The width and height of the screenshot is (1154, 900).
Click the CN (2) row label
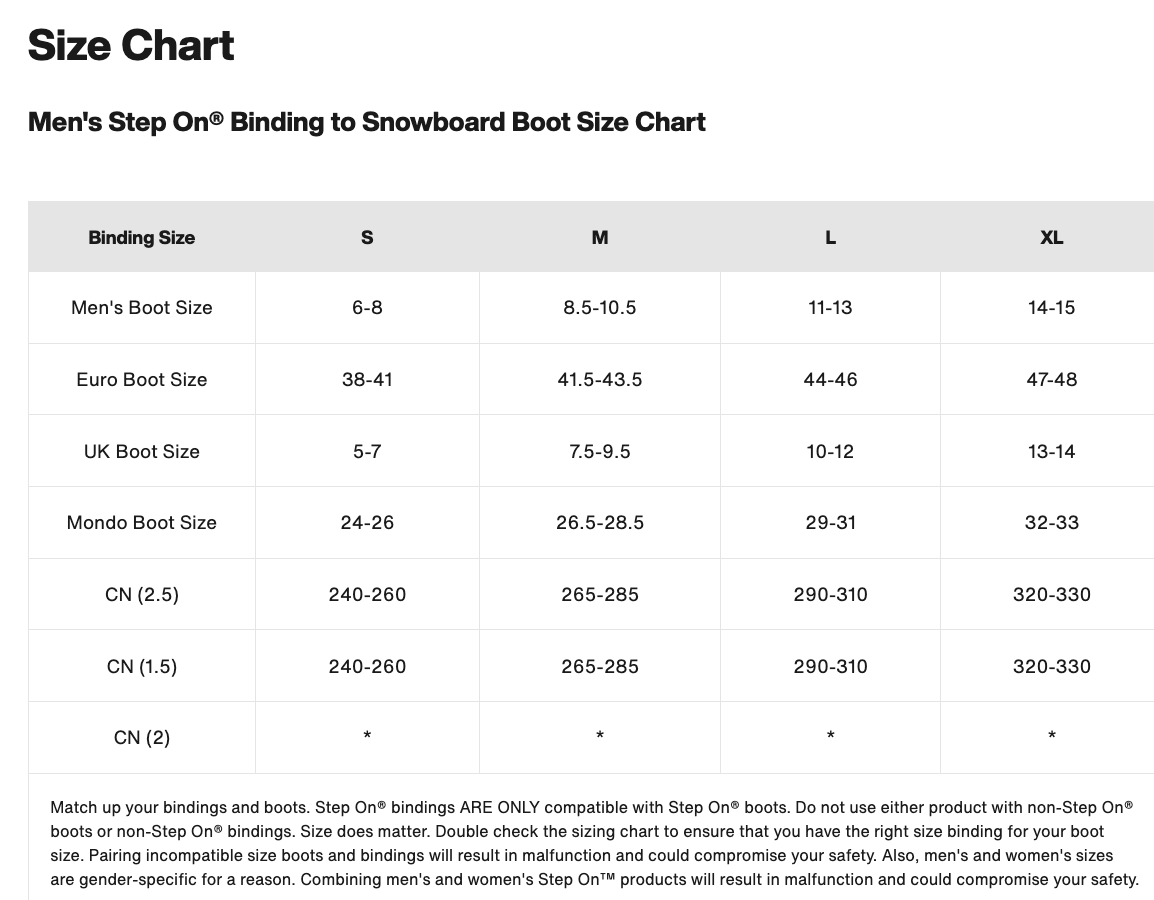click(141, 738)
